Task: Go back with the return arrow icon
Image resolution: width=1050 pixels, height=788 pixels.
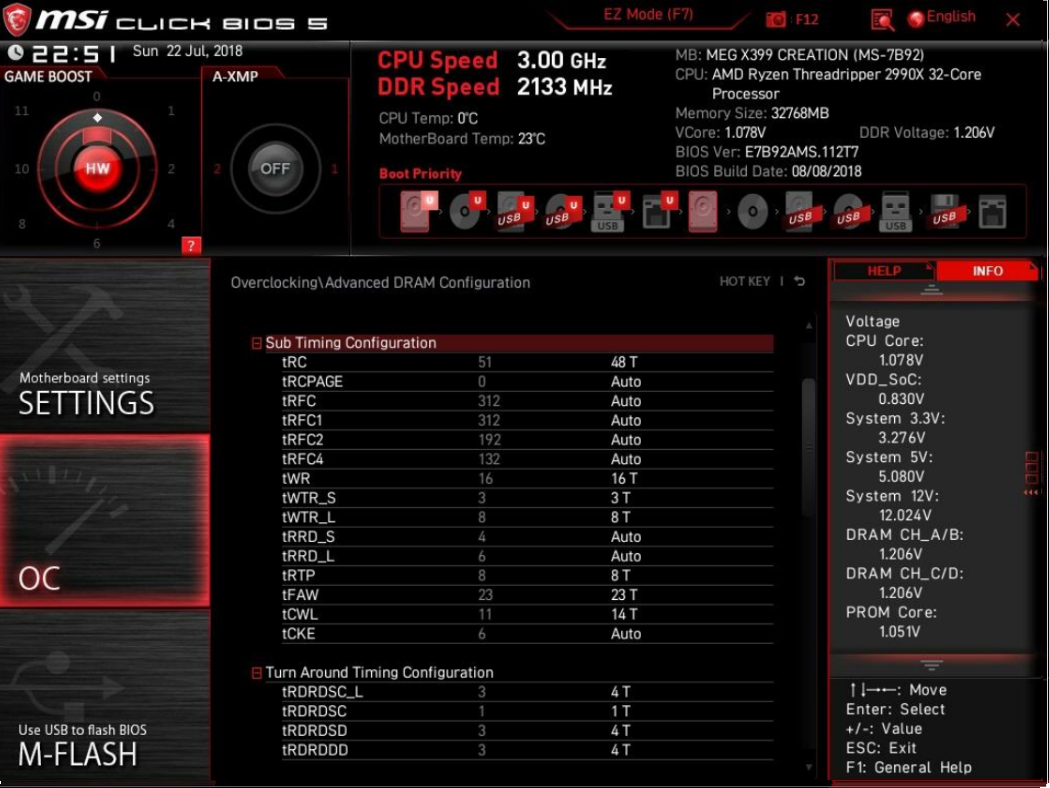Action: click(x=800, y=281)
